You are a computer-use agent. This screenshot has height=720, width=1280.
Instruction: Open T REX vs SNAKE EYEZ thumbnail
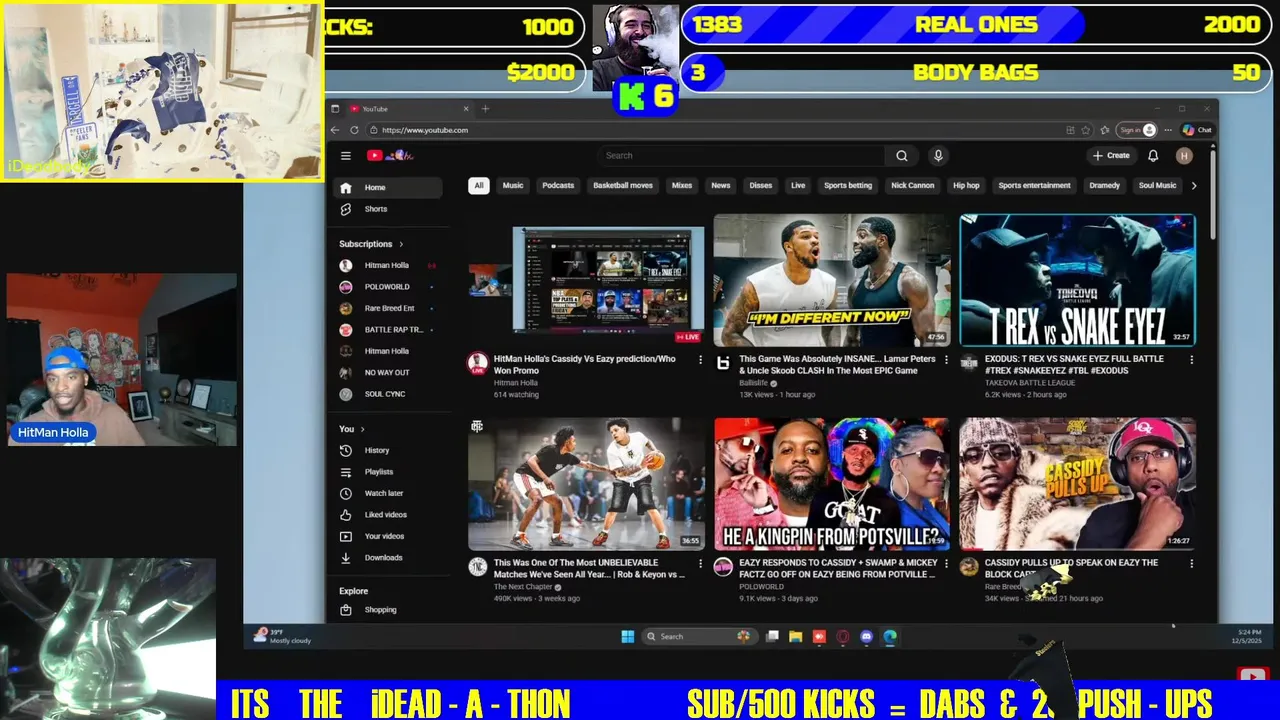coord(1077,280)
